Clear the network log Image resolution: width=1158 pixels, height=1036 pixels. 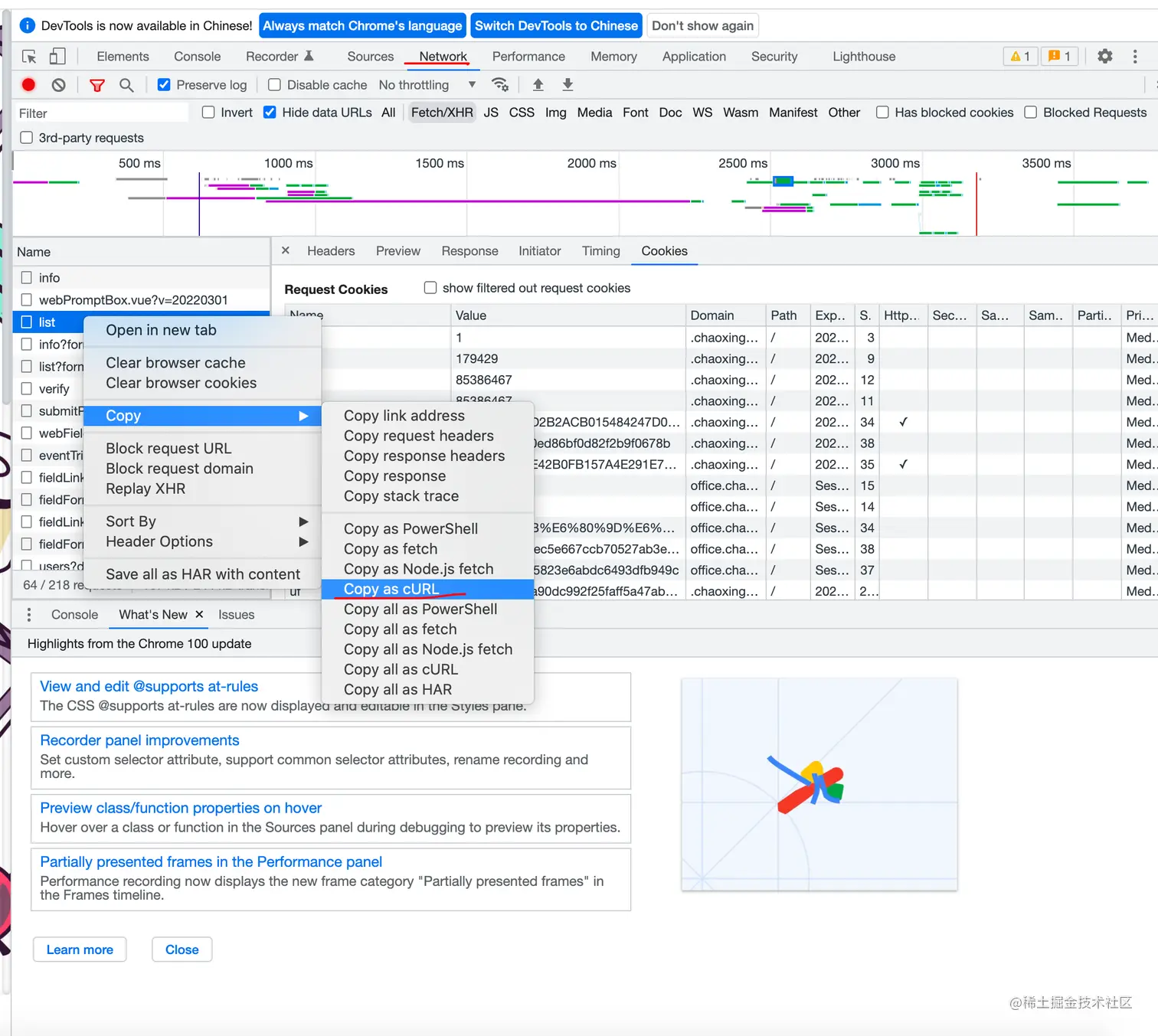[59, 85]
